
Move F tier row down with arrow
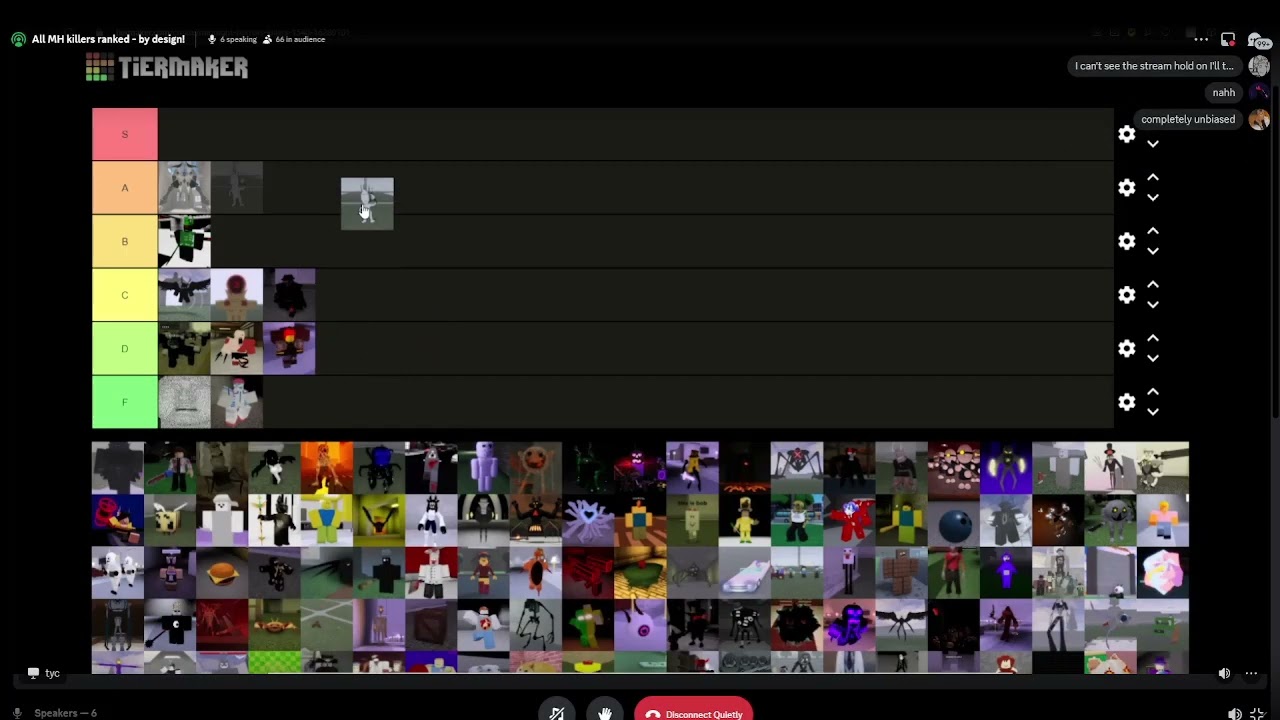tap(1153, 412)
